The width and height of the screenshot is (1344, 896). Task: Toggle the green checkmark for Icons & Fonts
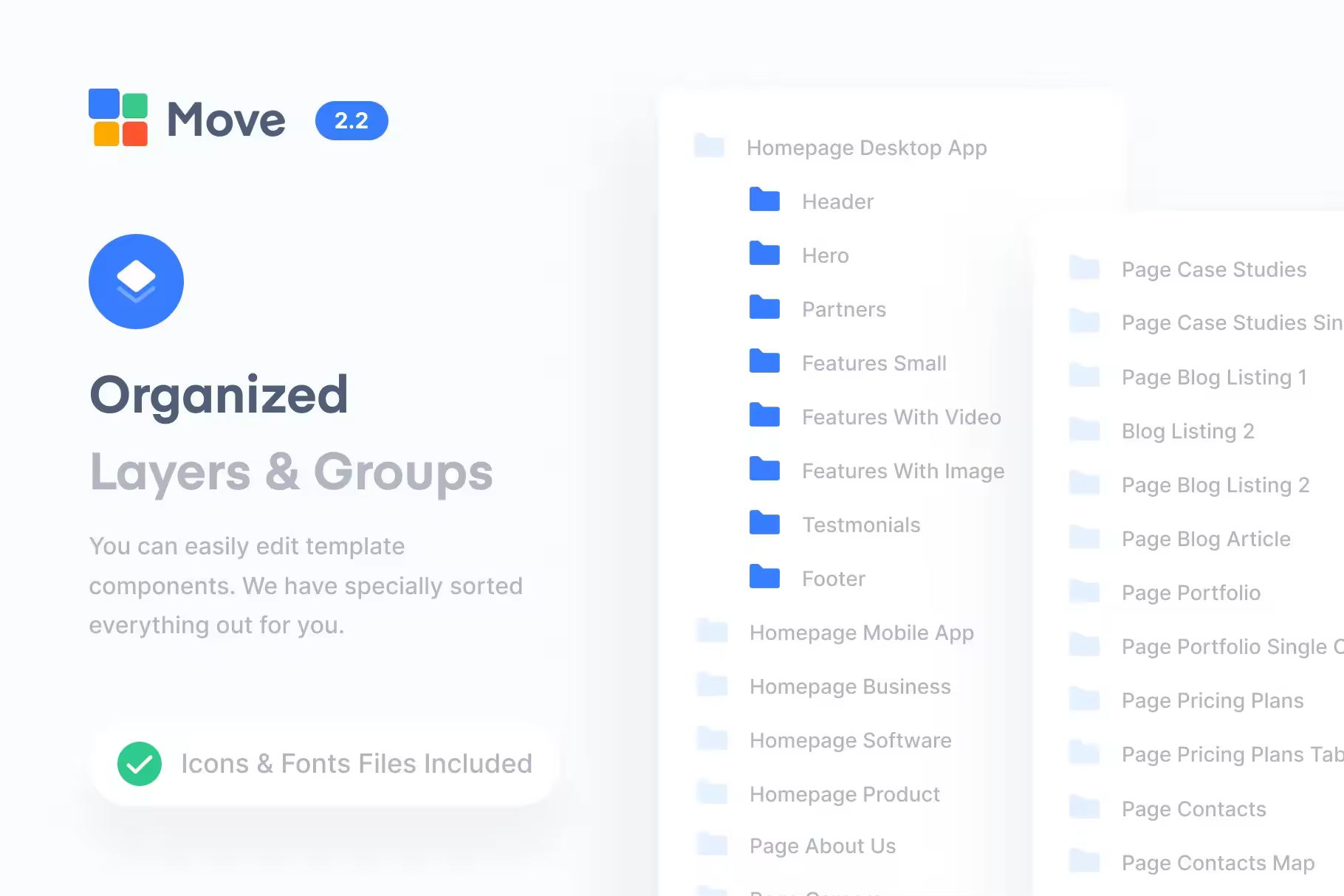tap(140, 764)
